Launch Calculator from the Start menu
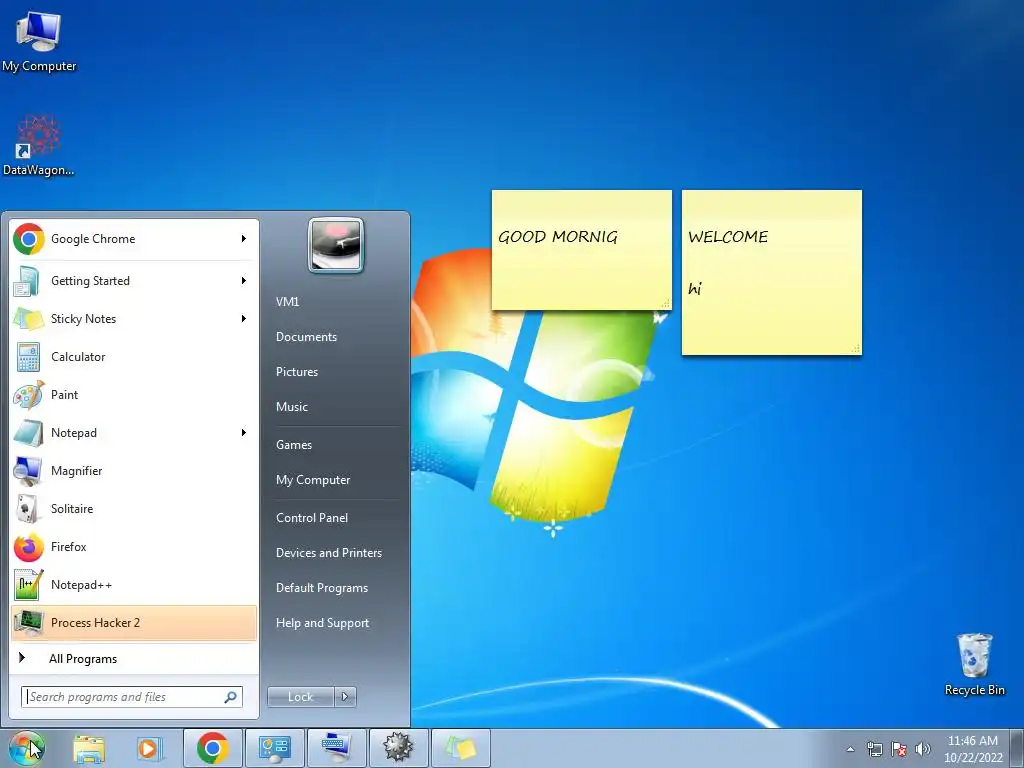Image resolution: width=1024 pixels, height=768 pixels. pyautogui.click(x=134, y=357)
